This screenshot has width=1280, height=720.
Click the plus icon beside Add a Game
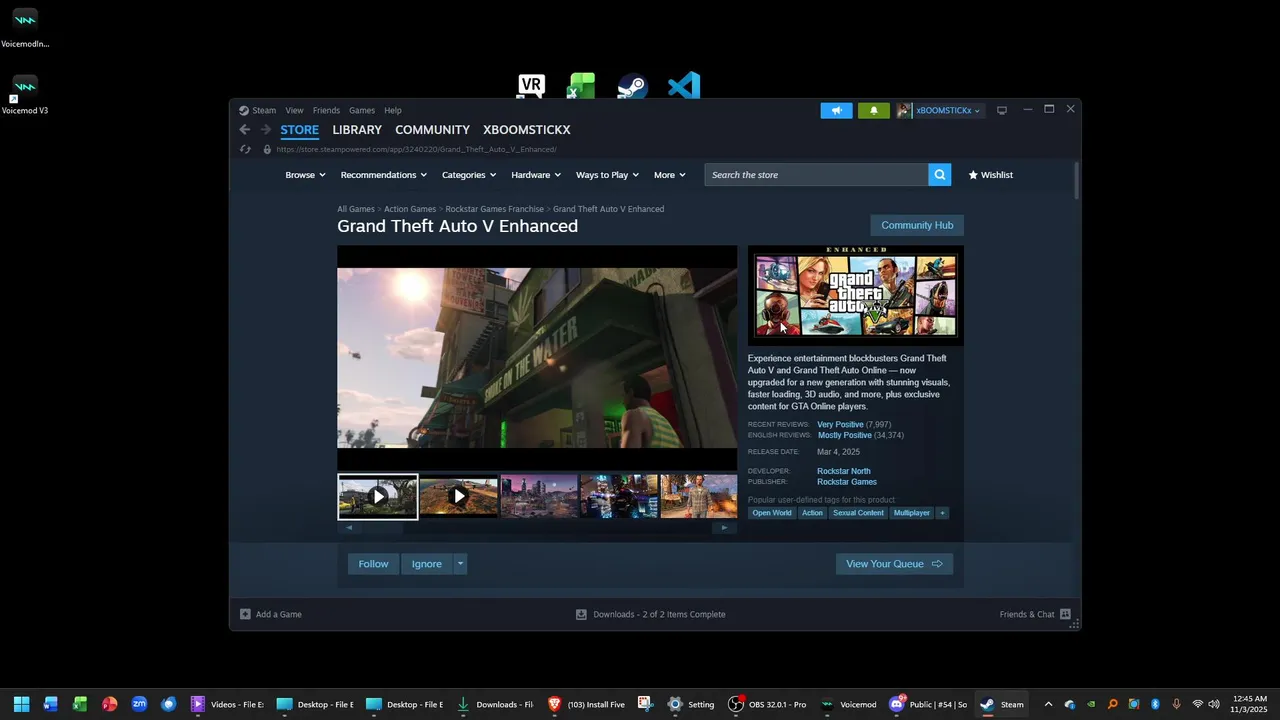click(245, 614)
